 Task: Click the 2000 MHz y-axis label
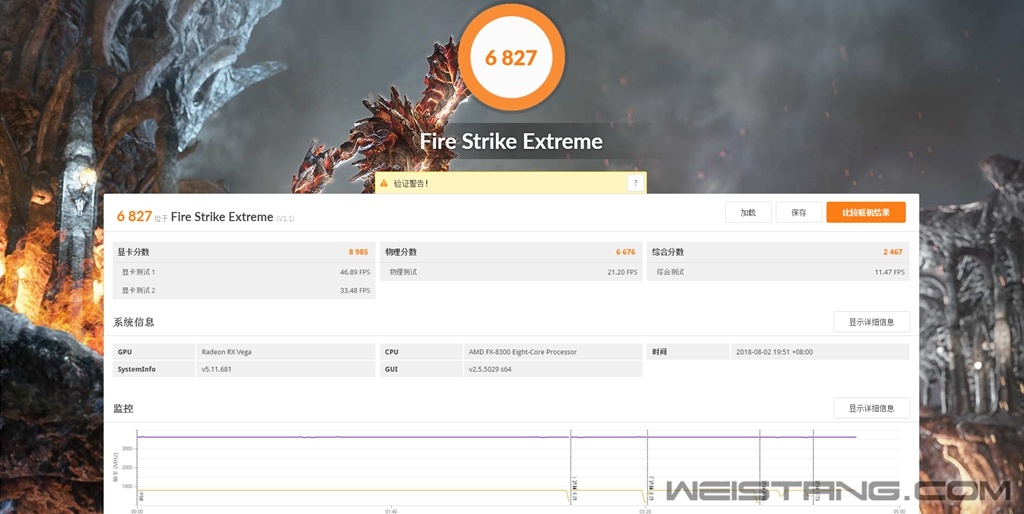(x=127, y=468)
